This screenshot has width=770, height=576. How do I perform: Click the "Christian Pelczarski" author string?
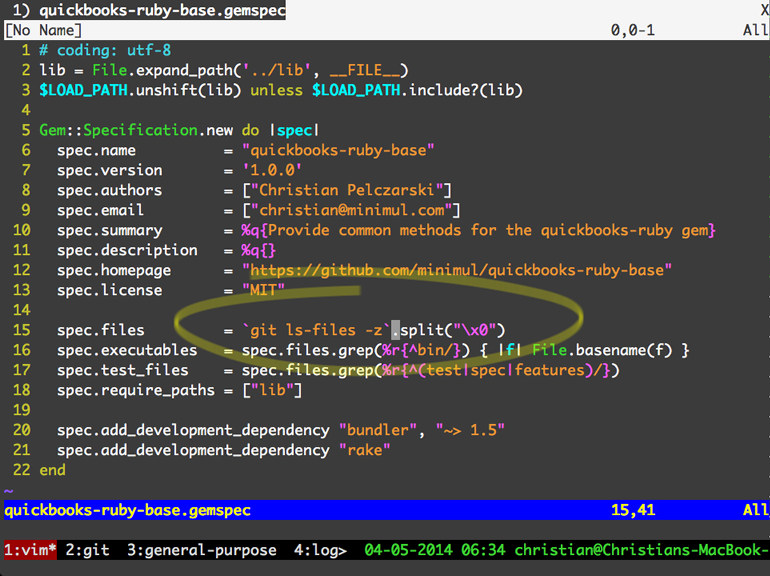(347, 191)
